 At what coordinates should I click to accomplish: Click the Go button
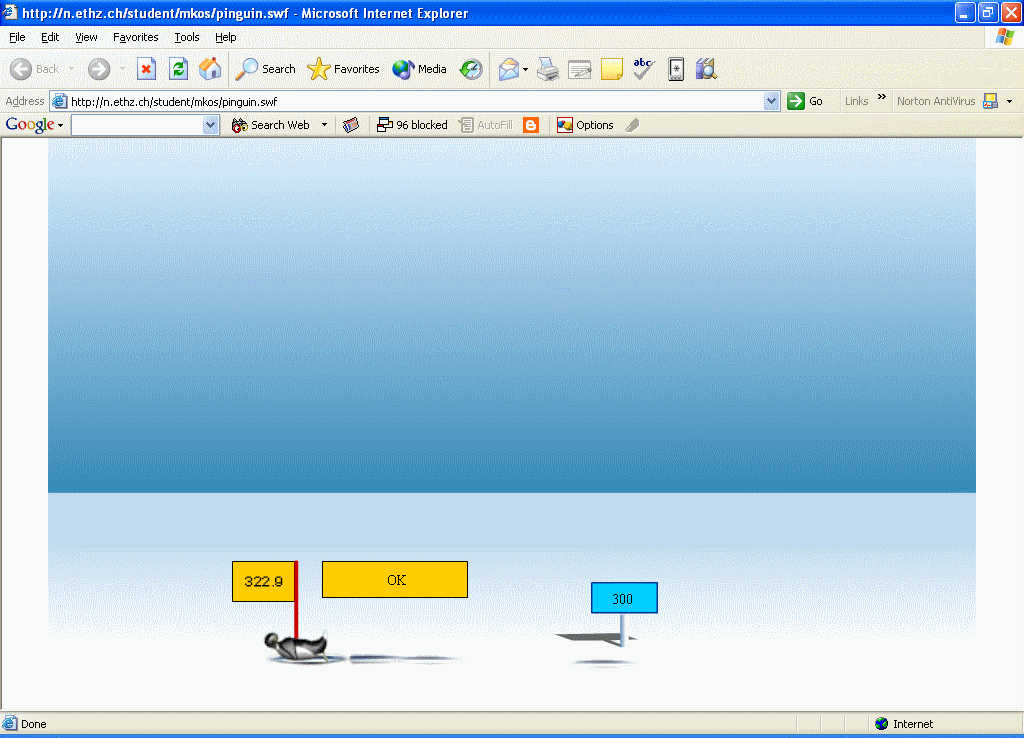tap(806, 101)
